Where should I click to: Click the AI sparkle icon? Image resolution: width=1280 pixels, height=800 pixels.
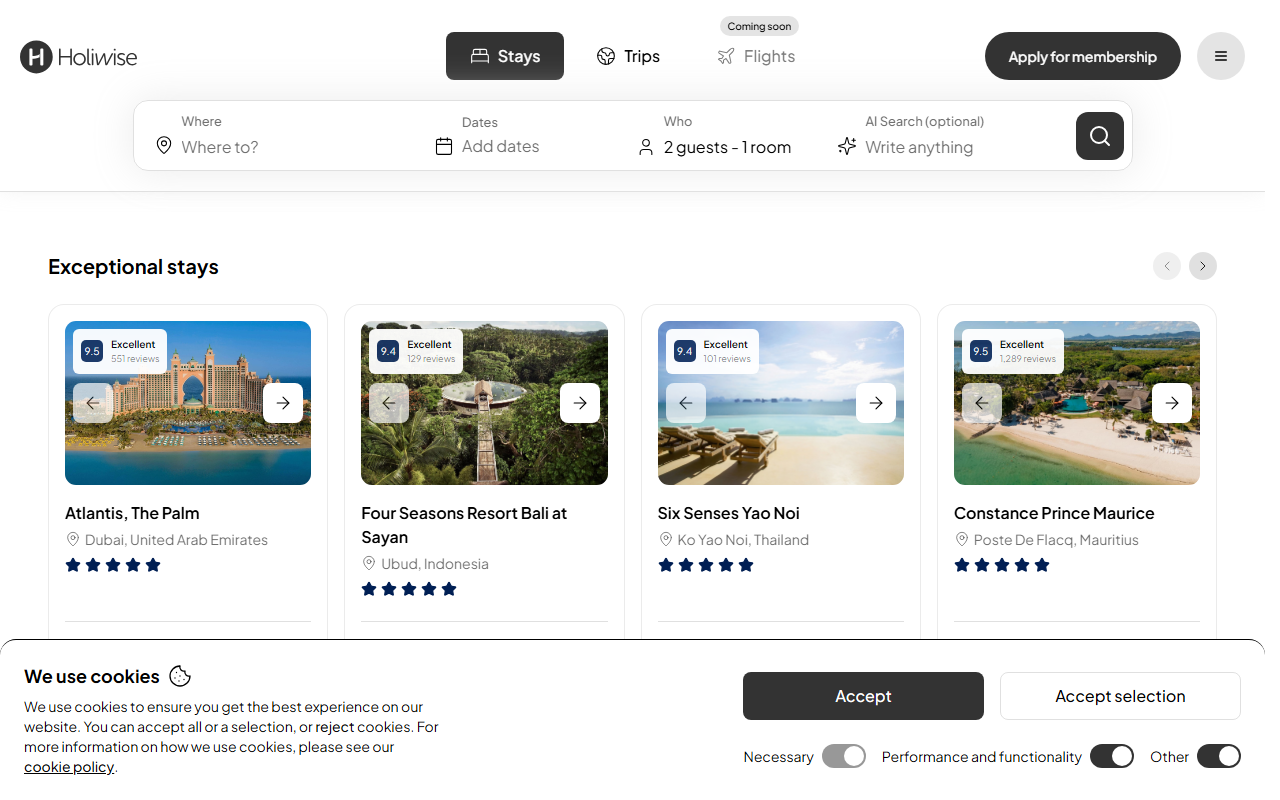[847, 146]
